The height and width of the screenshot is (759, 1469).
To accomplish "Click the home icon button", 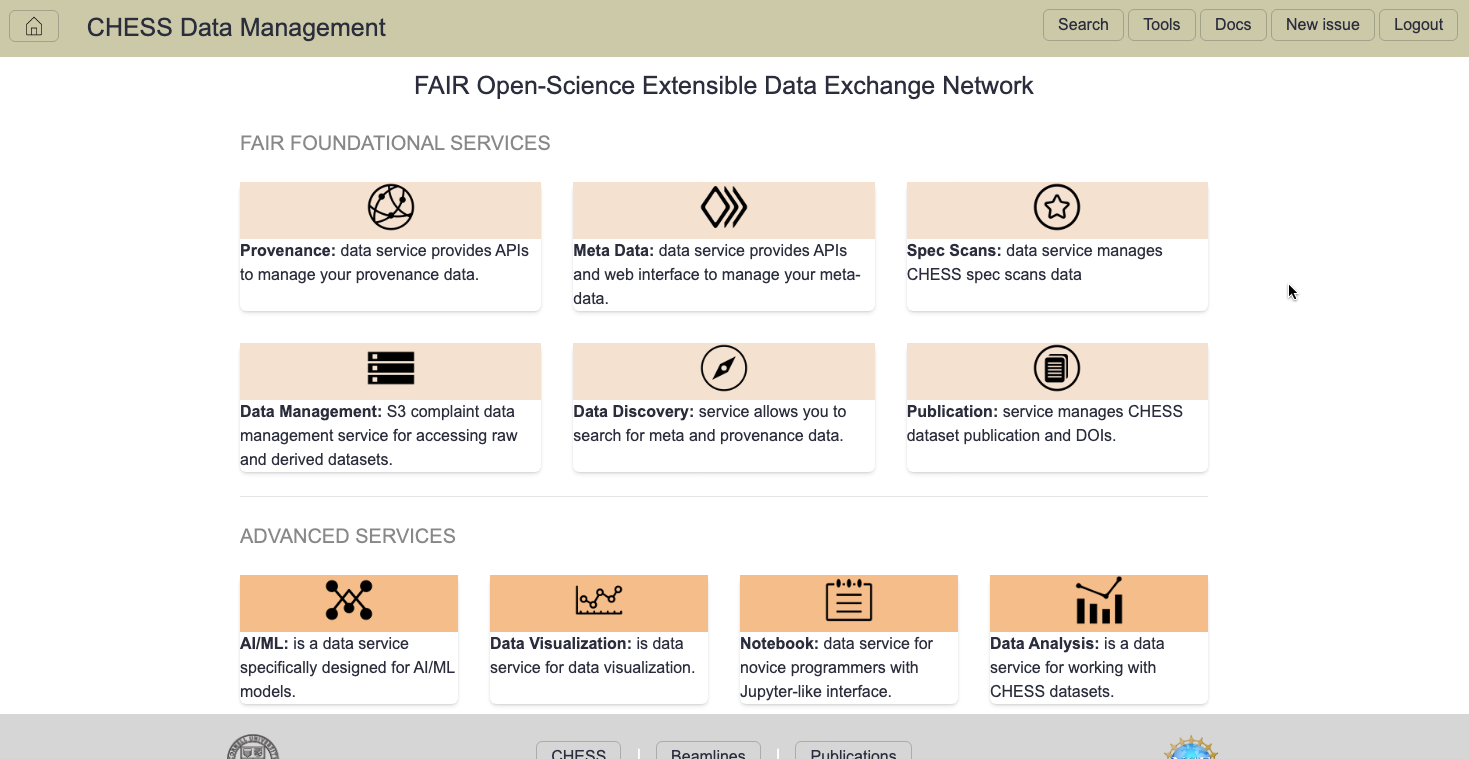I will [x=34, y=27].
